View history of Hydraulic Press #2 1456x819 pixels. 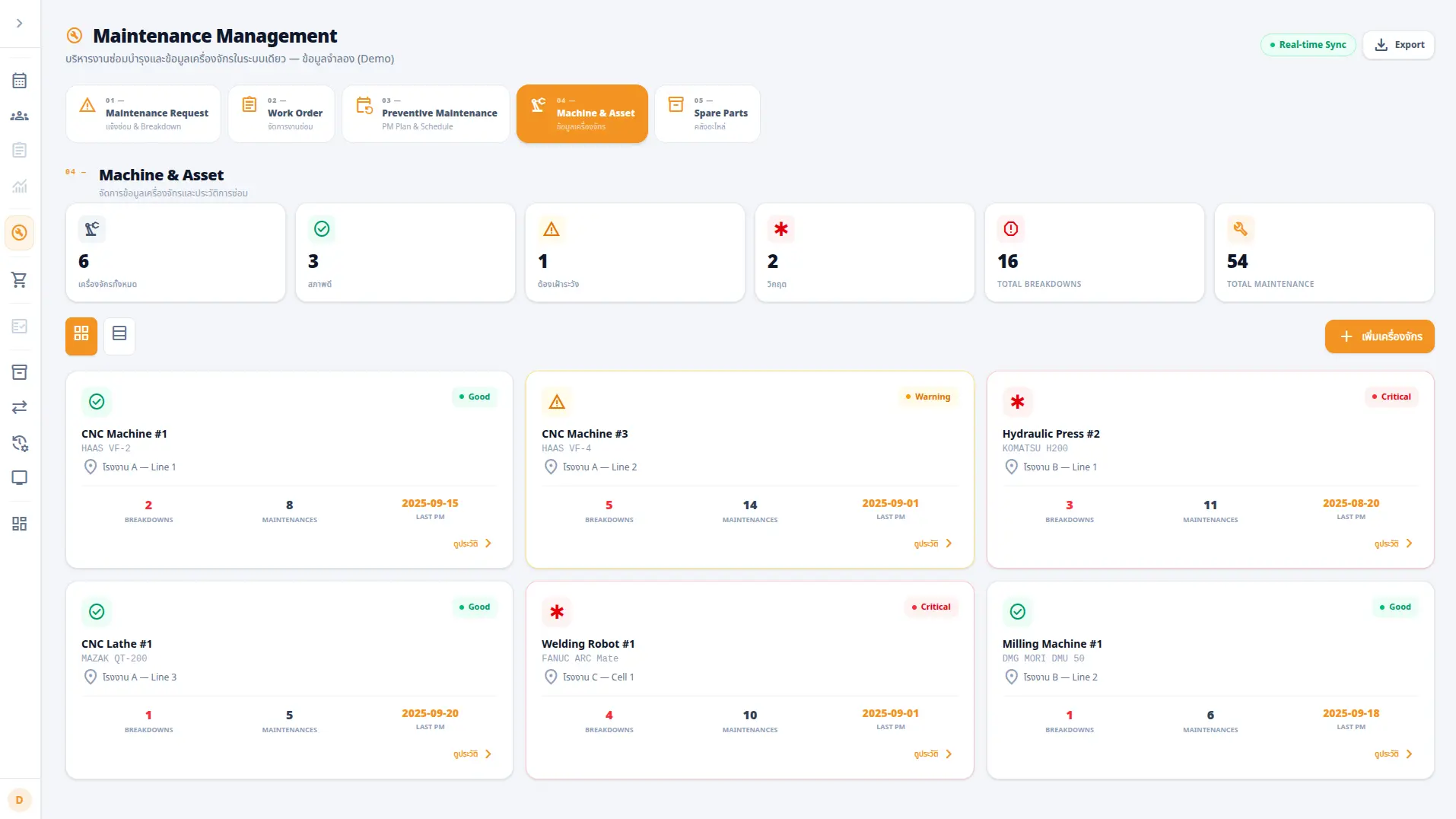point(1394,543)
